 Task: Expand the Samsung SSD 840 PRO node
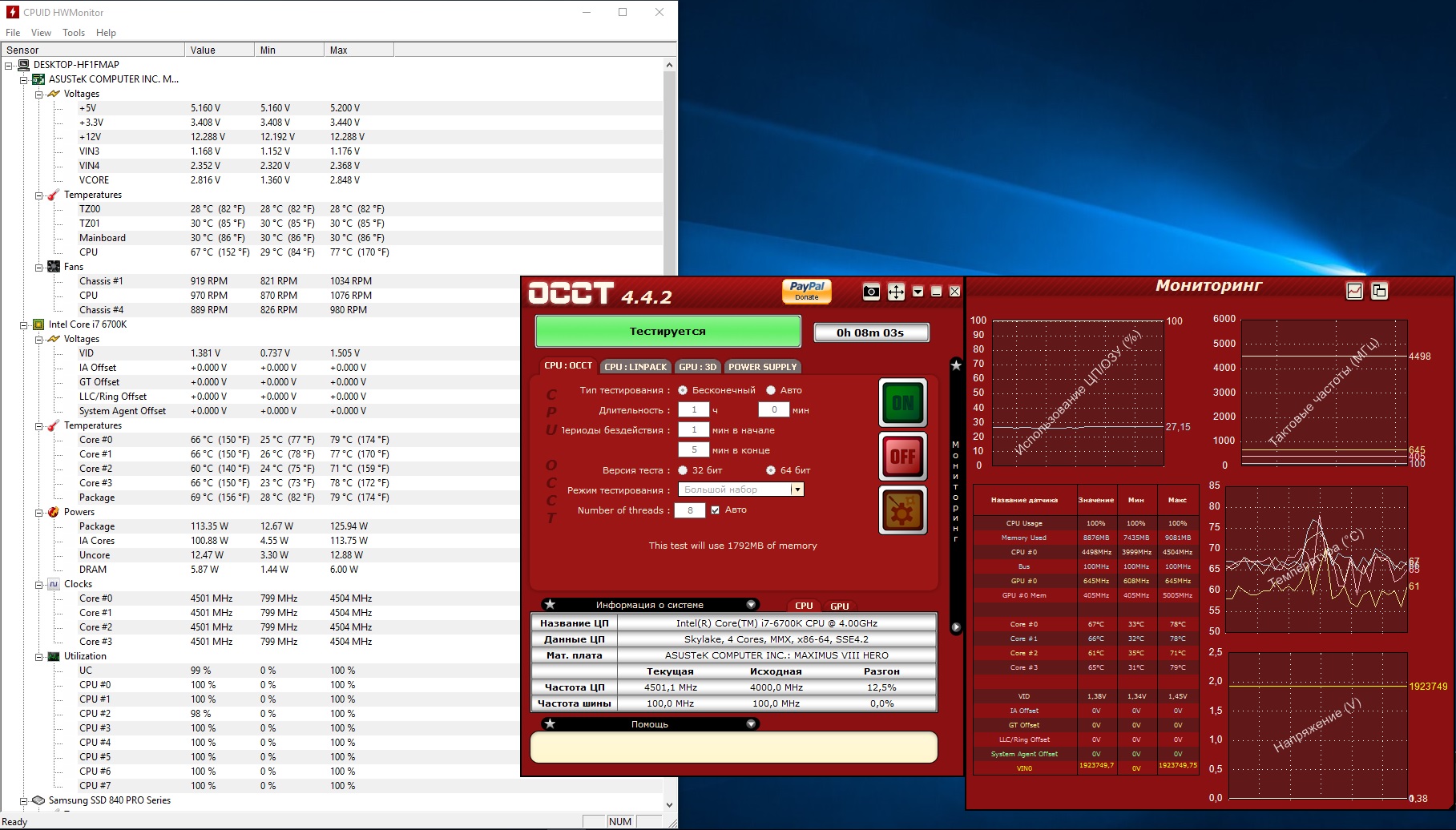(24, 800)
